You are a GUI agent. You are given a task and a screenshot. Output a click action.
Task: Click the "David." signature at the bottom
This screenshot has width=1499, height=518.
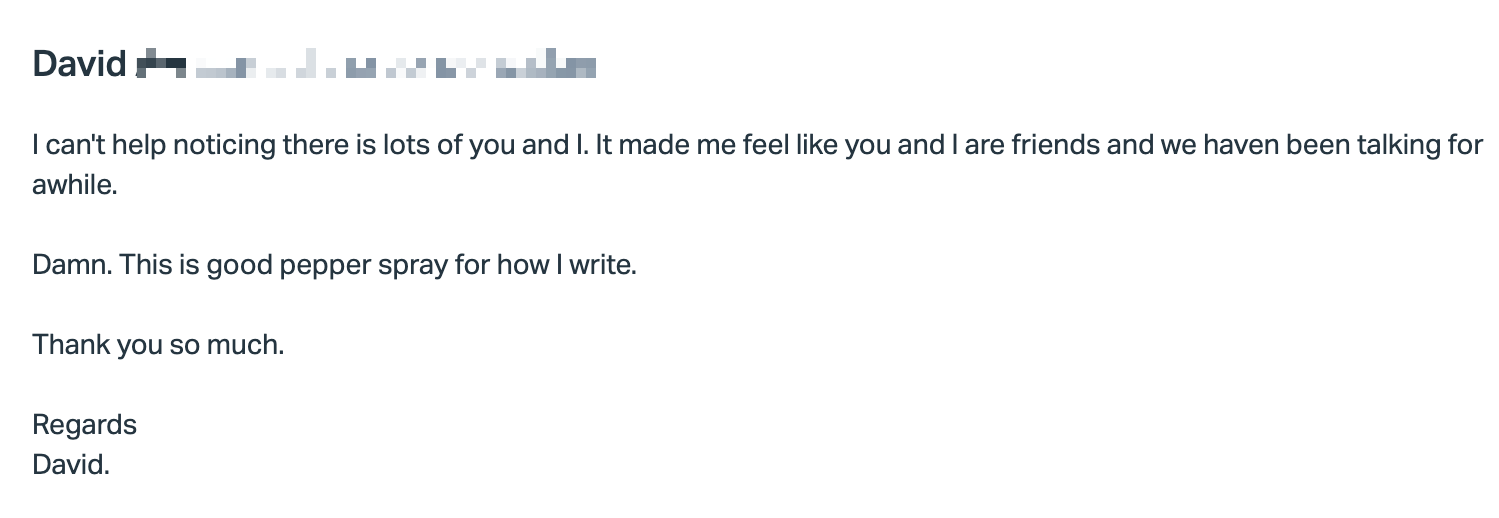click(x=71, y=465)
